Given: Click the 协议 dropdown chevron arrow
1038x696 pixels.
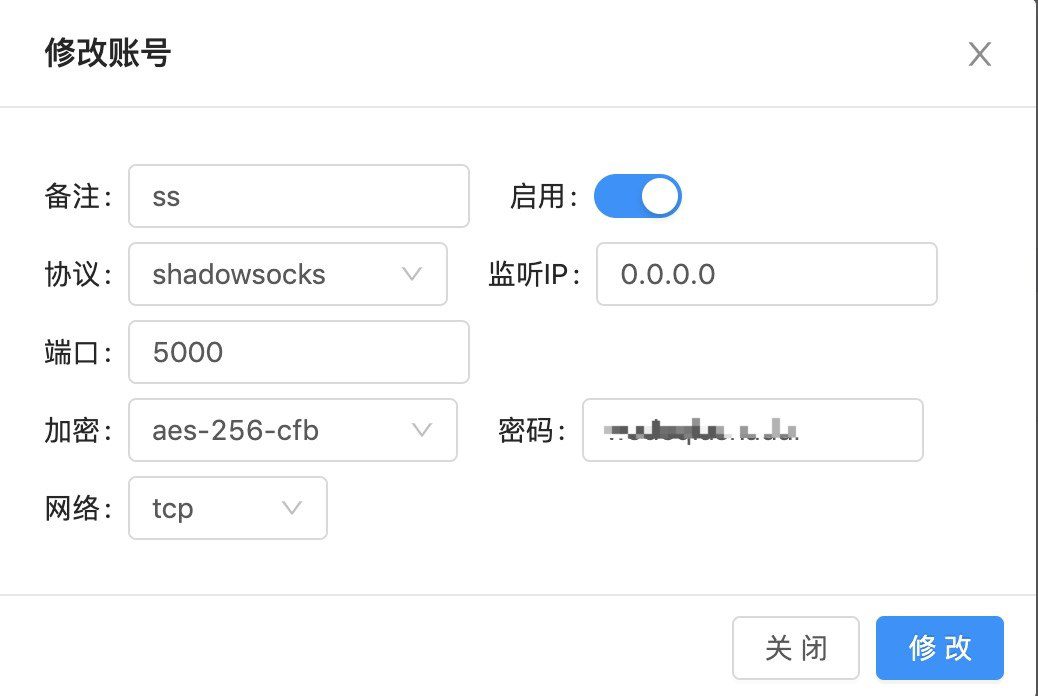Looking at the screenshot, I should coord(411,274).
